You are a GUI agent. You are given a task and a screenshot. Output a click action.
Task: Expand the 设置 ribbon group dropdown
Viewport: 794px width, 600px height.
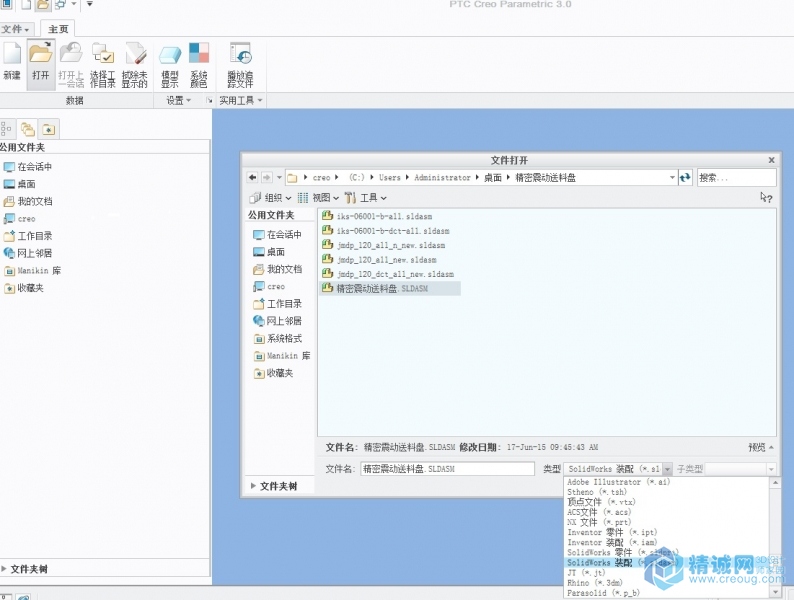pyautogui.click(x=179, y=100)
